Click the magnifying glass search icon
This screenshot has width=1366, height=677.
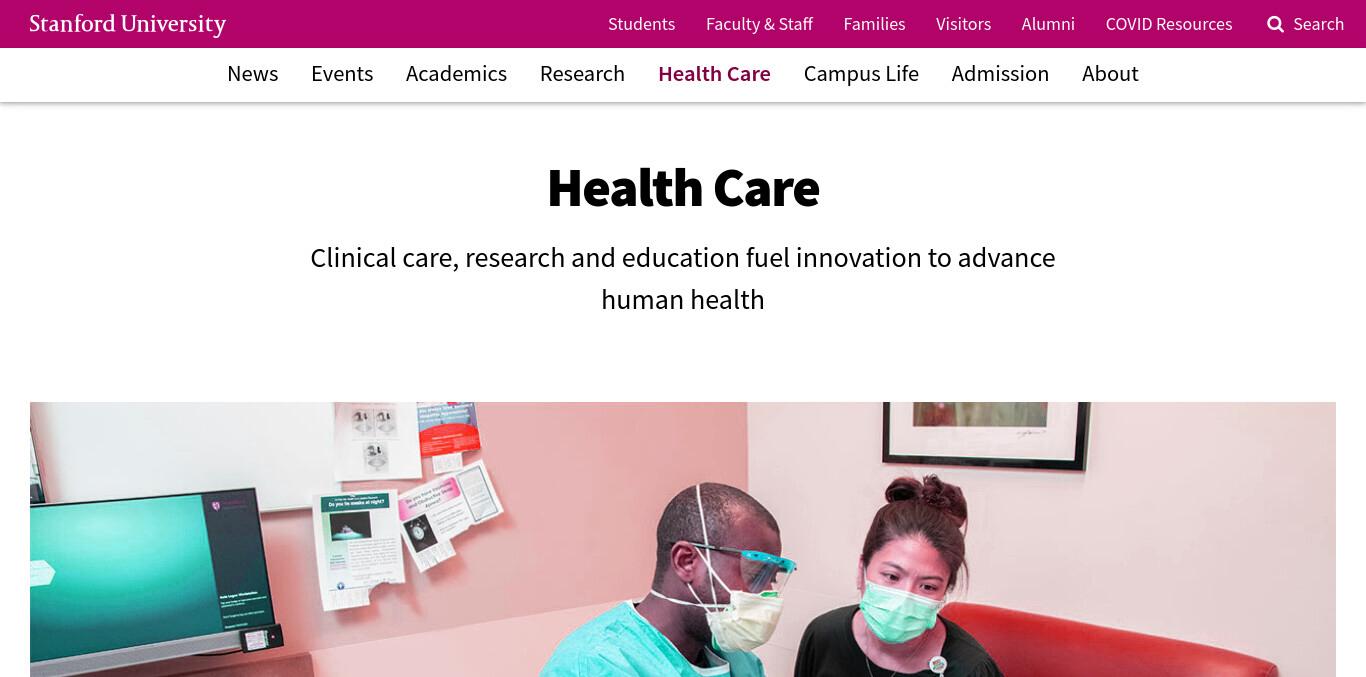(x=1275, y=24)
